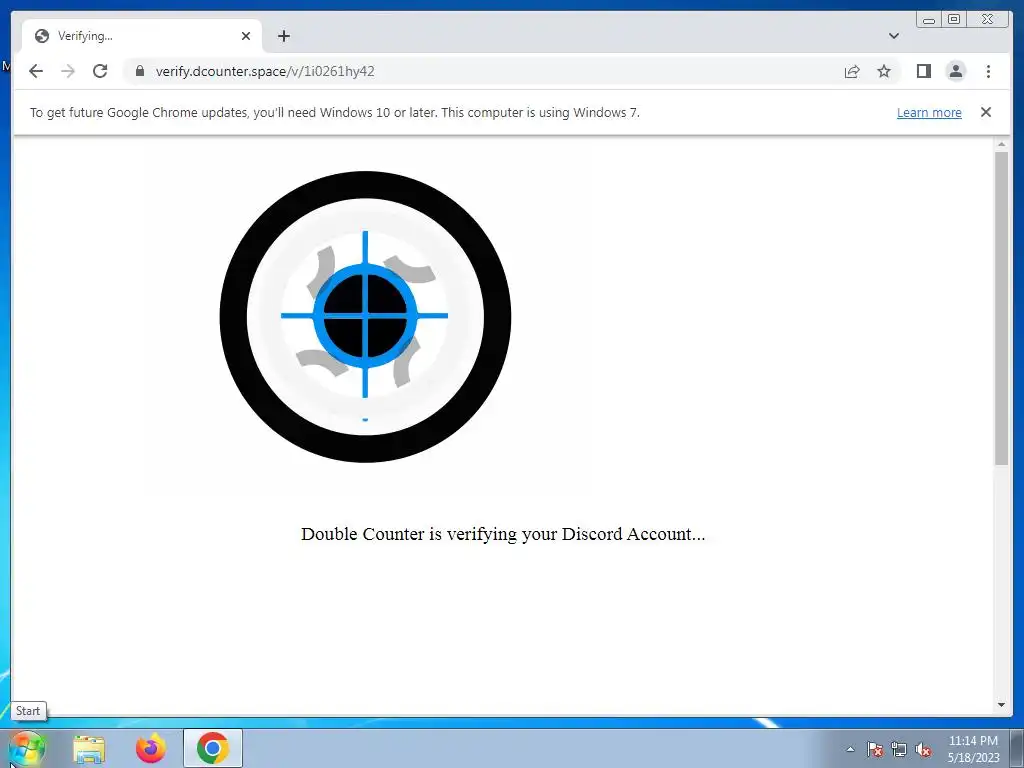This screenshot has height=768, width=1024.
Task: Open the Learn more link
Action: (929, 112)
